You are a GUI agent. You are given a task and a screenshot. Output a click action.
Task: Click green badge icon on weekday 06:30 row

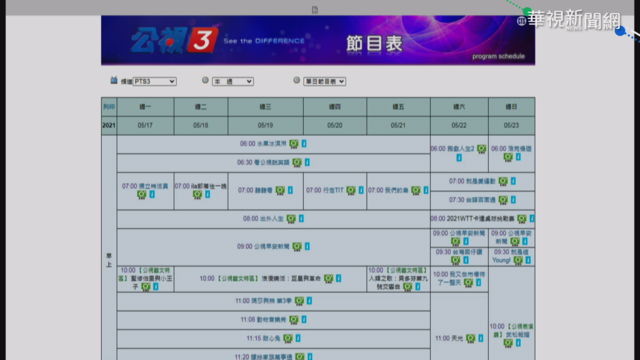[x=297, y=162]
